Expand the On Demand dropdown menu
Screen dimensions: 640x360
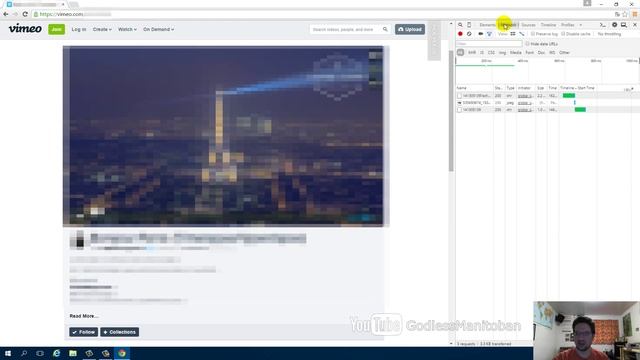click(x=158, y=29)
